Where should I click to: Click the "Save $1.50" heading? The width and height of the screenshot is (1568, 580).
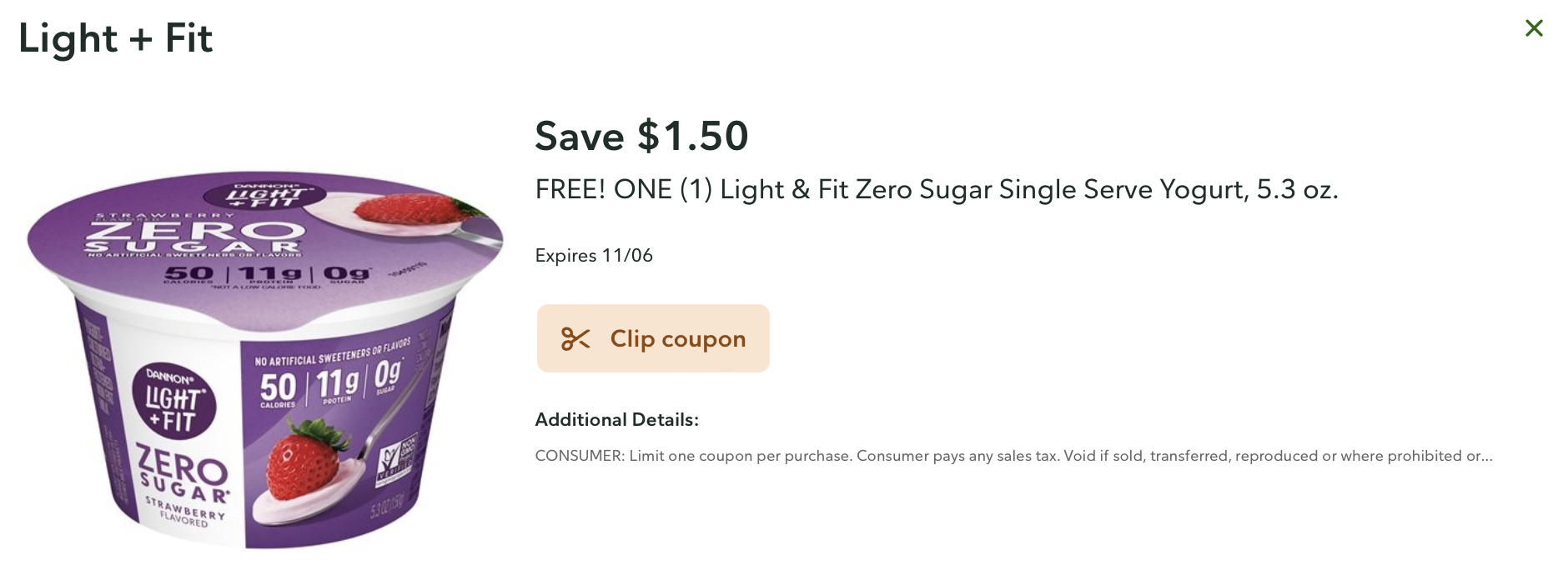coord(641,136)
